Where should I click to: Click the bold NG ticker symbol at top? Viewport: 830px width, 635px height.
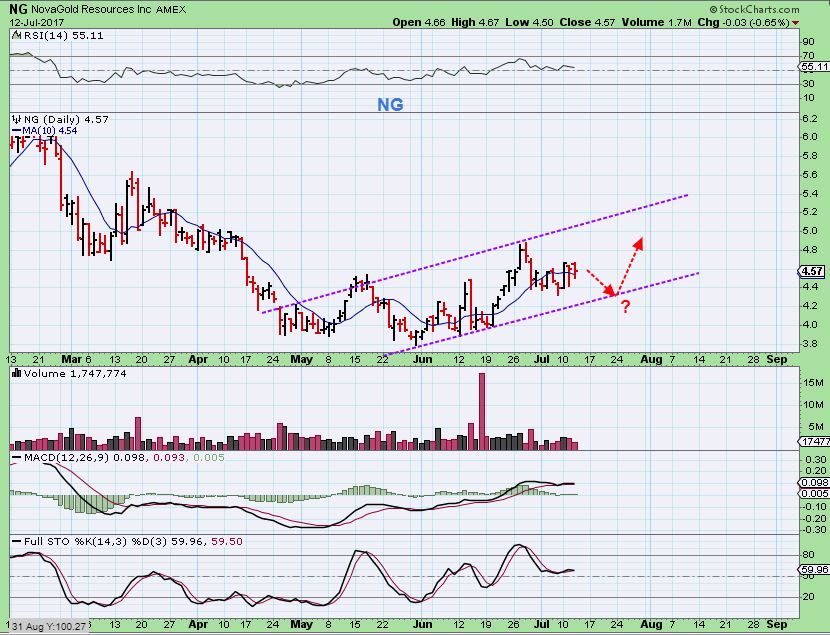pos(18,9)
